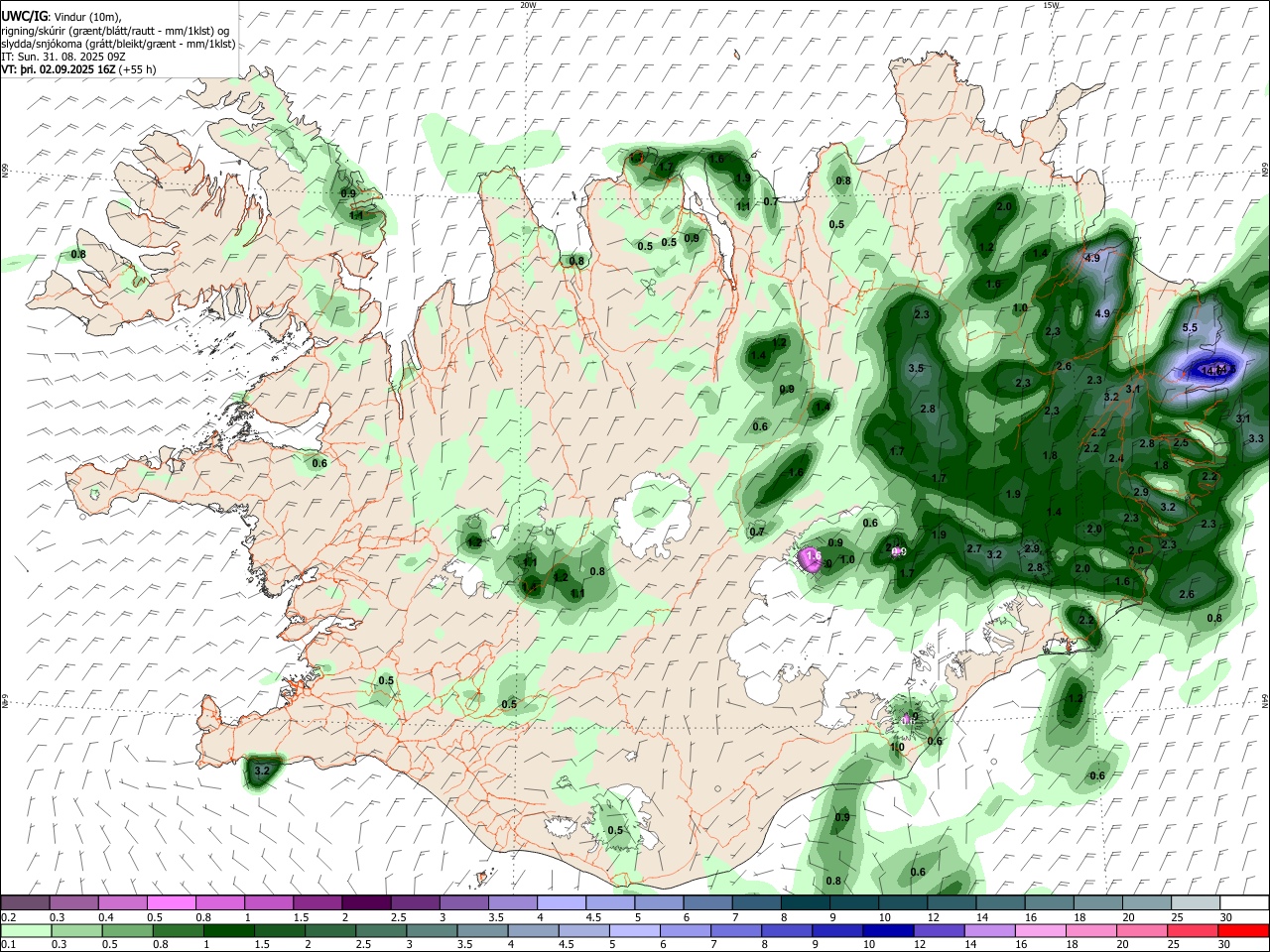Pick the dark mauve 0.2 swatch in top legend row

point(25,903)
